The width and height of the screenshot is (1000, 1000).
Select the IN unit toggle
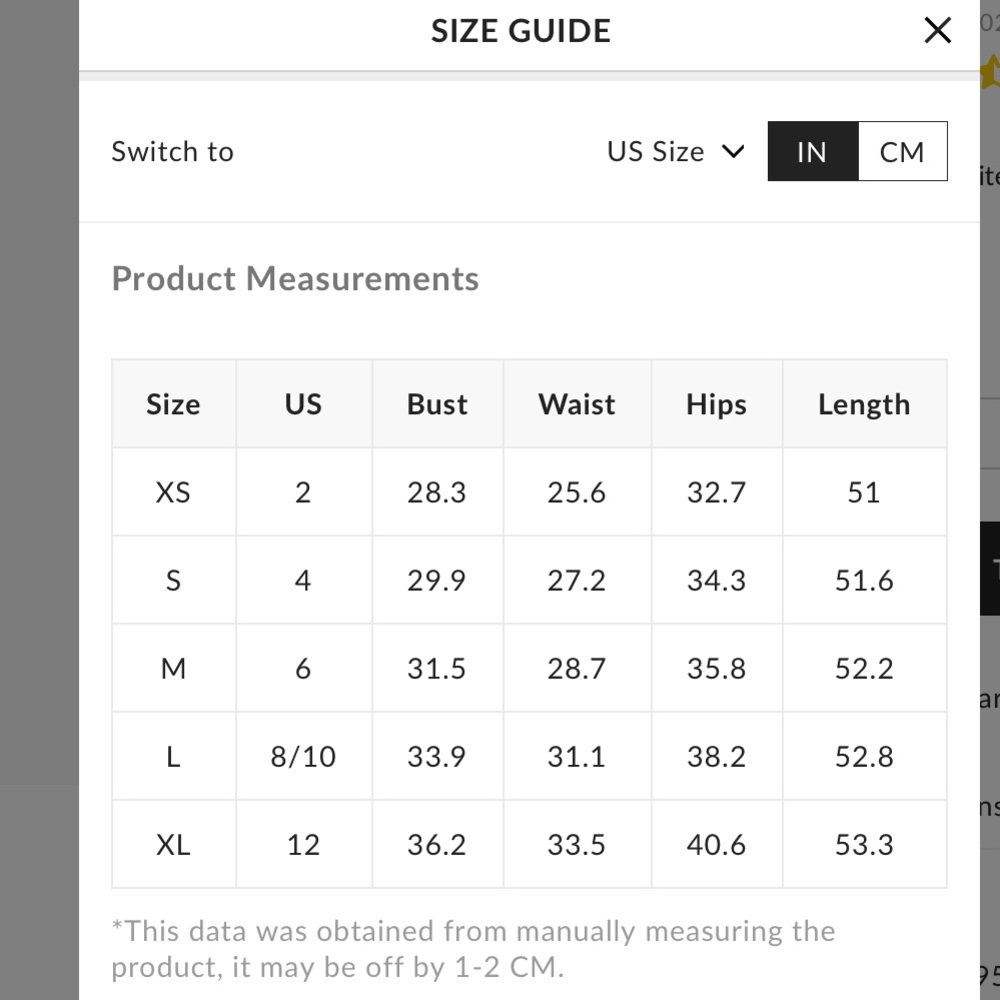[x=812, y=151]
